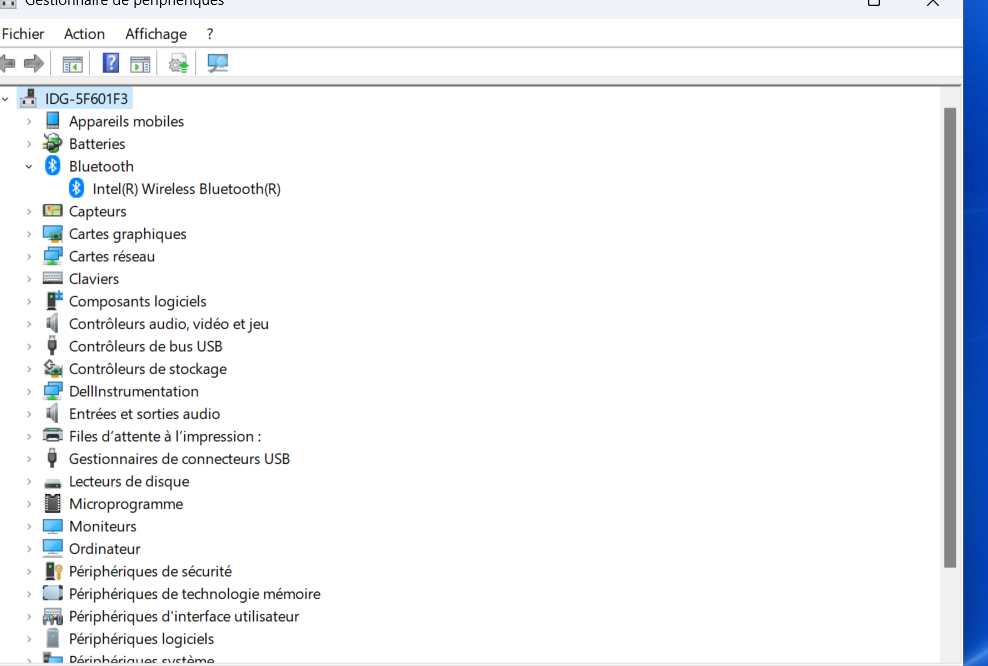Click the Lecteurs de disque drive icon
The width and height of the screenshot is (988, 666).
tap(52, 483)
